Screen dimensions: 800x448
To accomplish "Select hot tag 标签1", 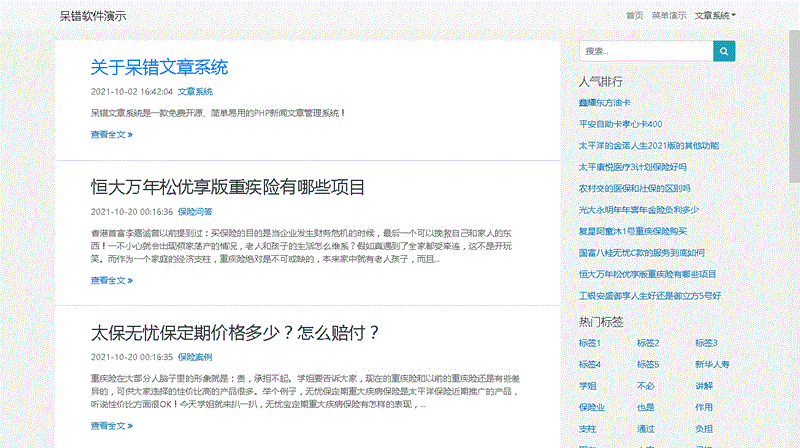I will tap(589, 343).
